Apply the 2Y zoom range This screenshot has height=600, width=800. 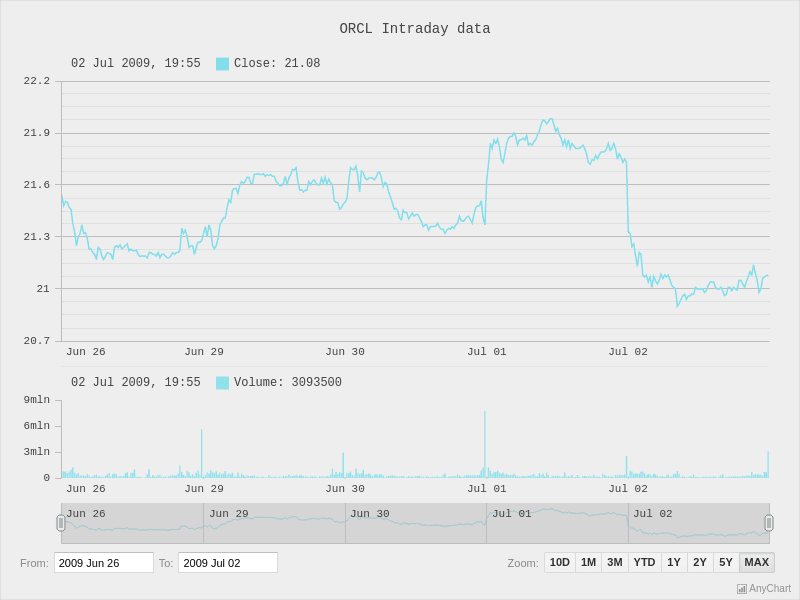click(700, 562)
